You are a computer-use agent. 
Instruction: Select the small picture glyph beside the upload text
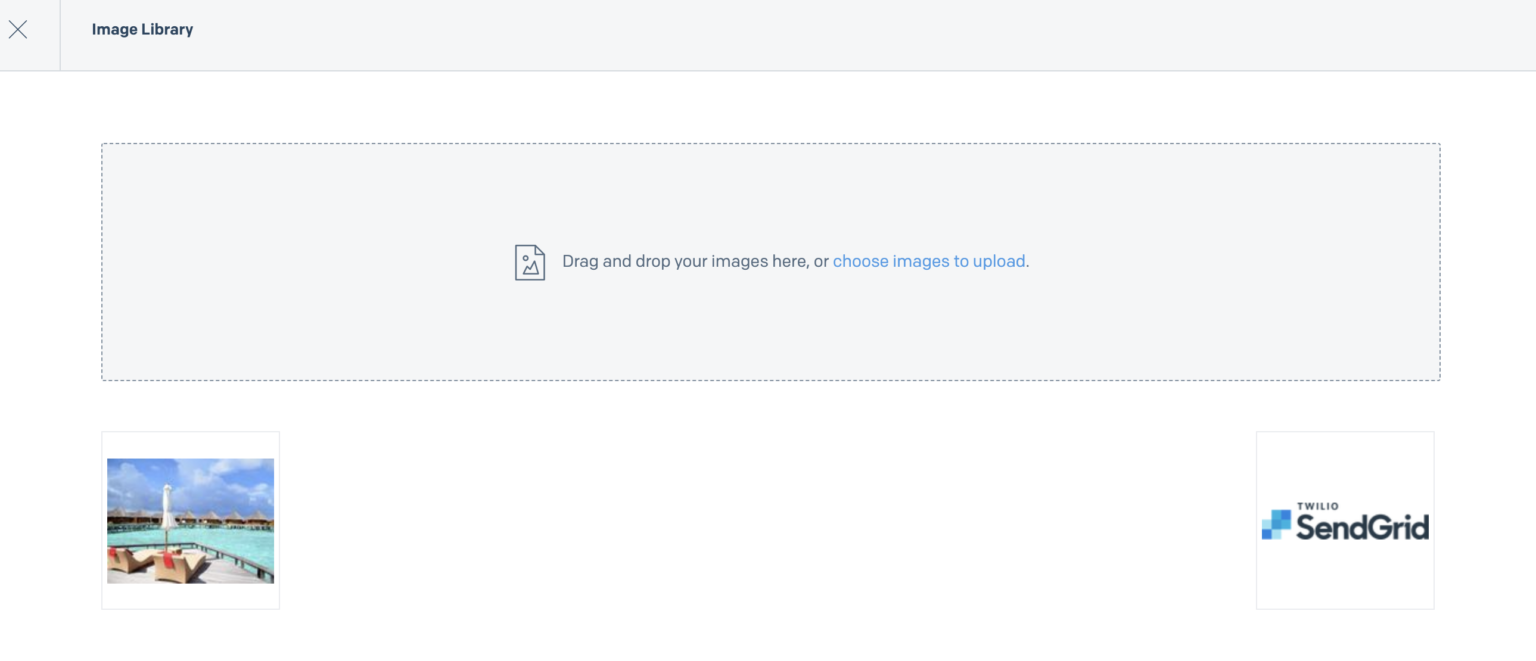click(530, 261)
